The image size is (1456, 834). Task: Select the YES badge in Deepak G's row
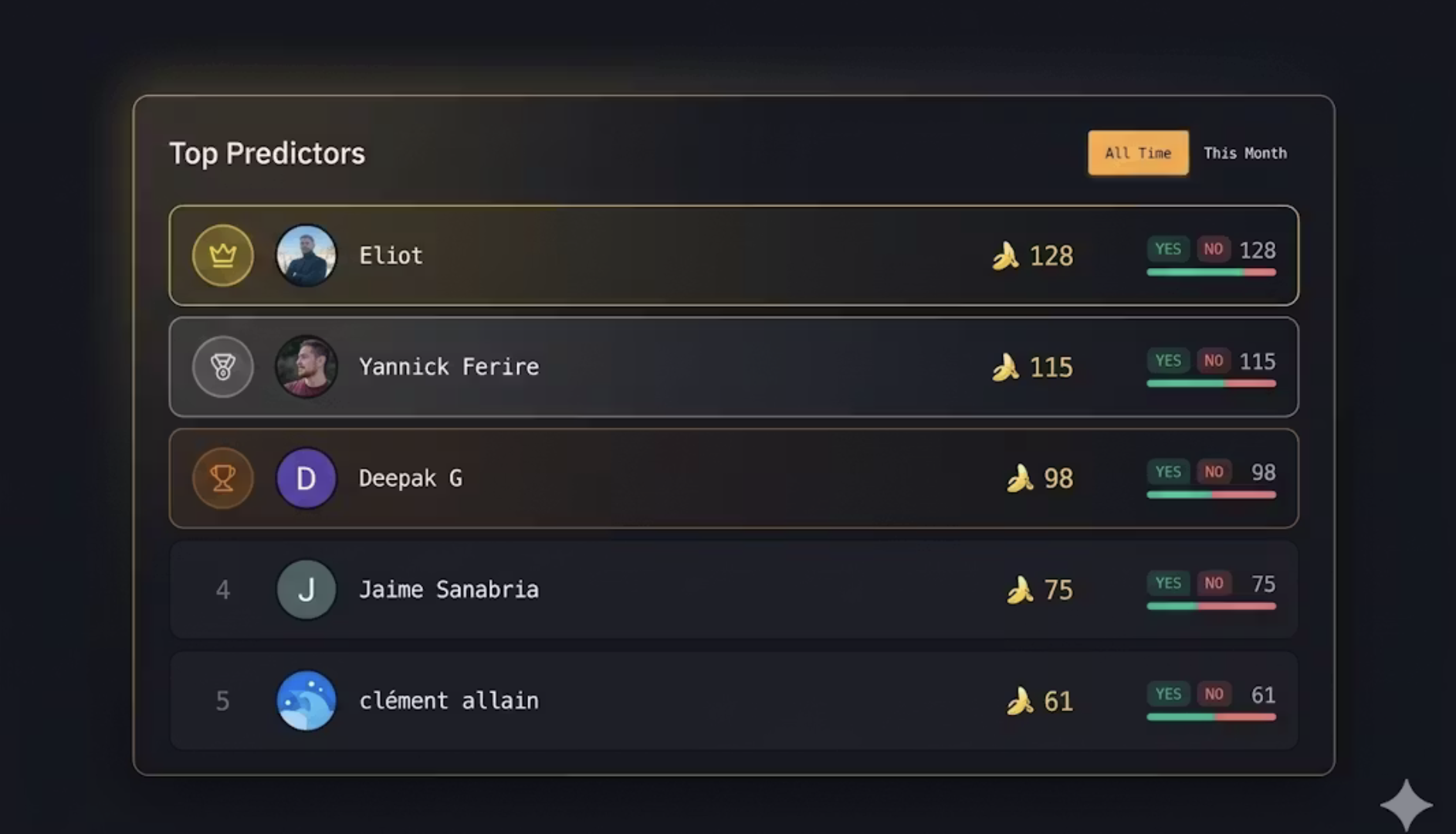[x=1167, y=472]
